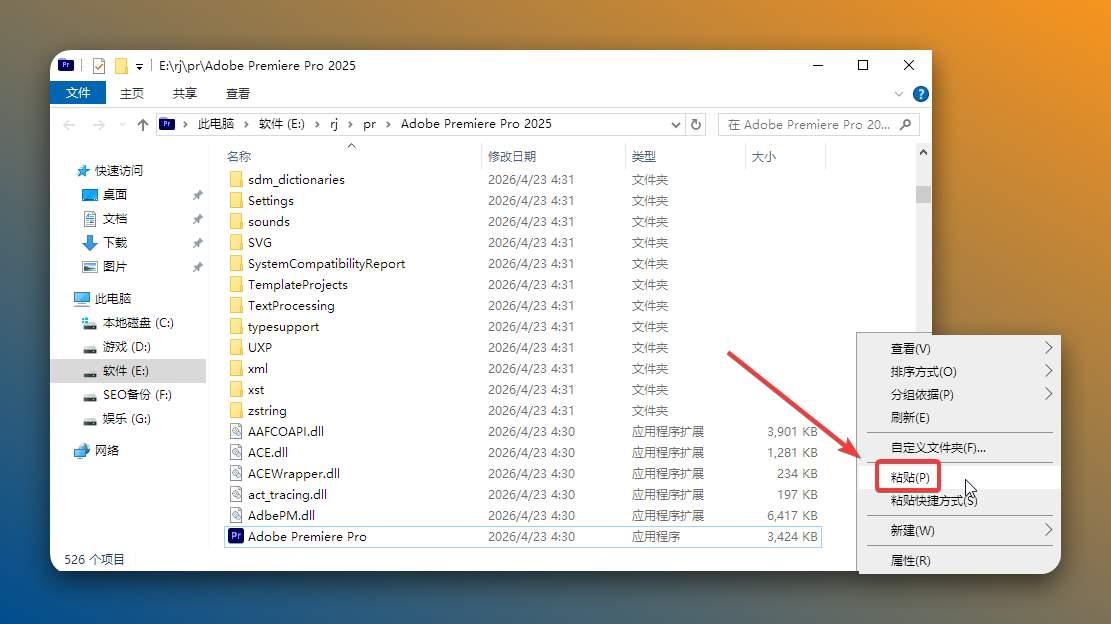
Task: Select the sounds folder icon
Action: pos(236,222)
